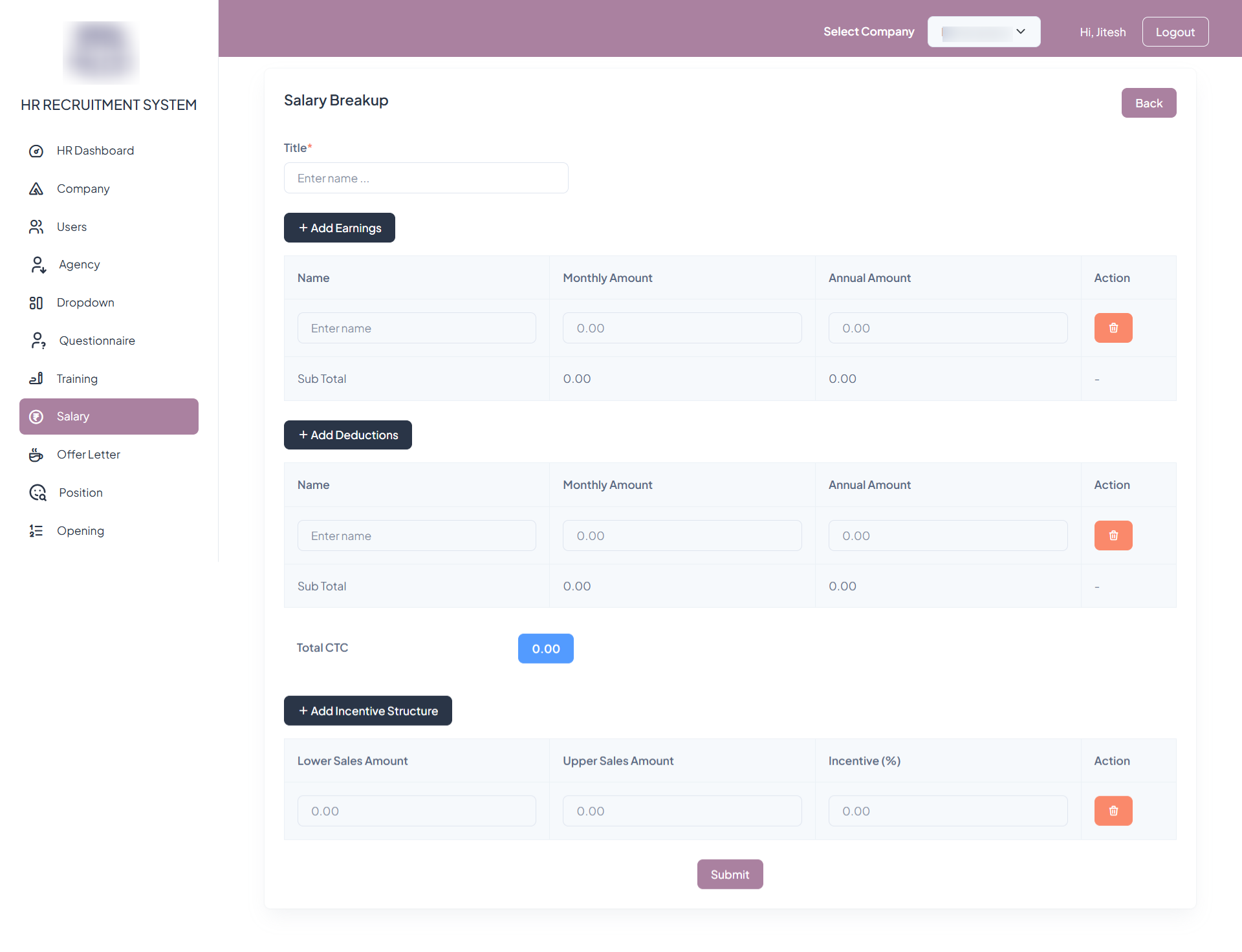Click Add Incentive Structure button
The height and width of the screenshot is (952, 1242).
pyautogui.click(x=368, y=711)
